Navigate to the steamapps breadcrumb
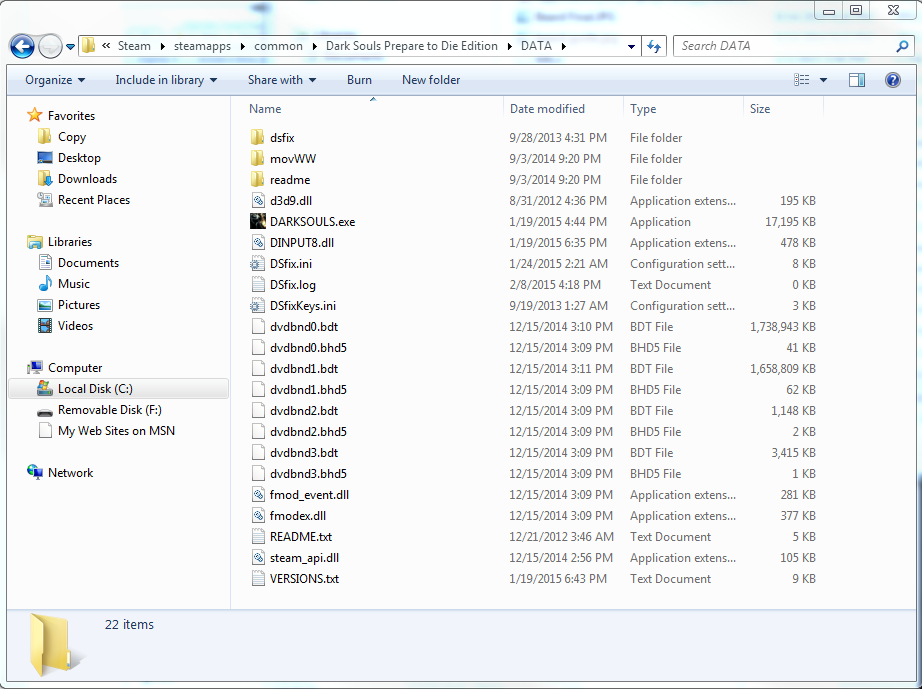This screenshot has height=689, width=922. point(202,46)
